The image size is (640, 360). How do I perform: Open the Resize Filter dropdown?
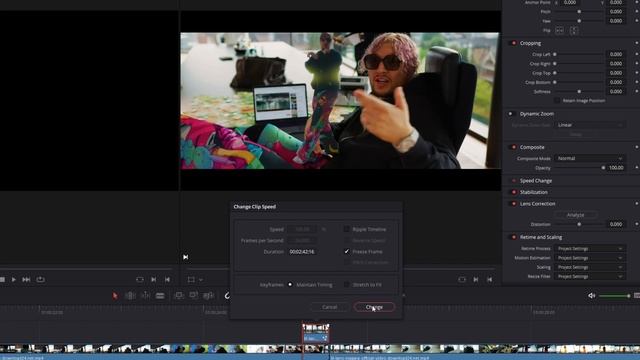coord(589,276)
